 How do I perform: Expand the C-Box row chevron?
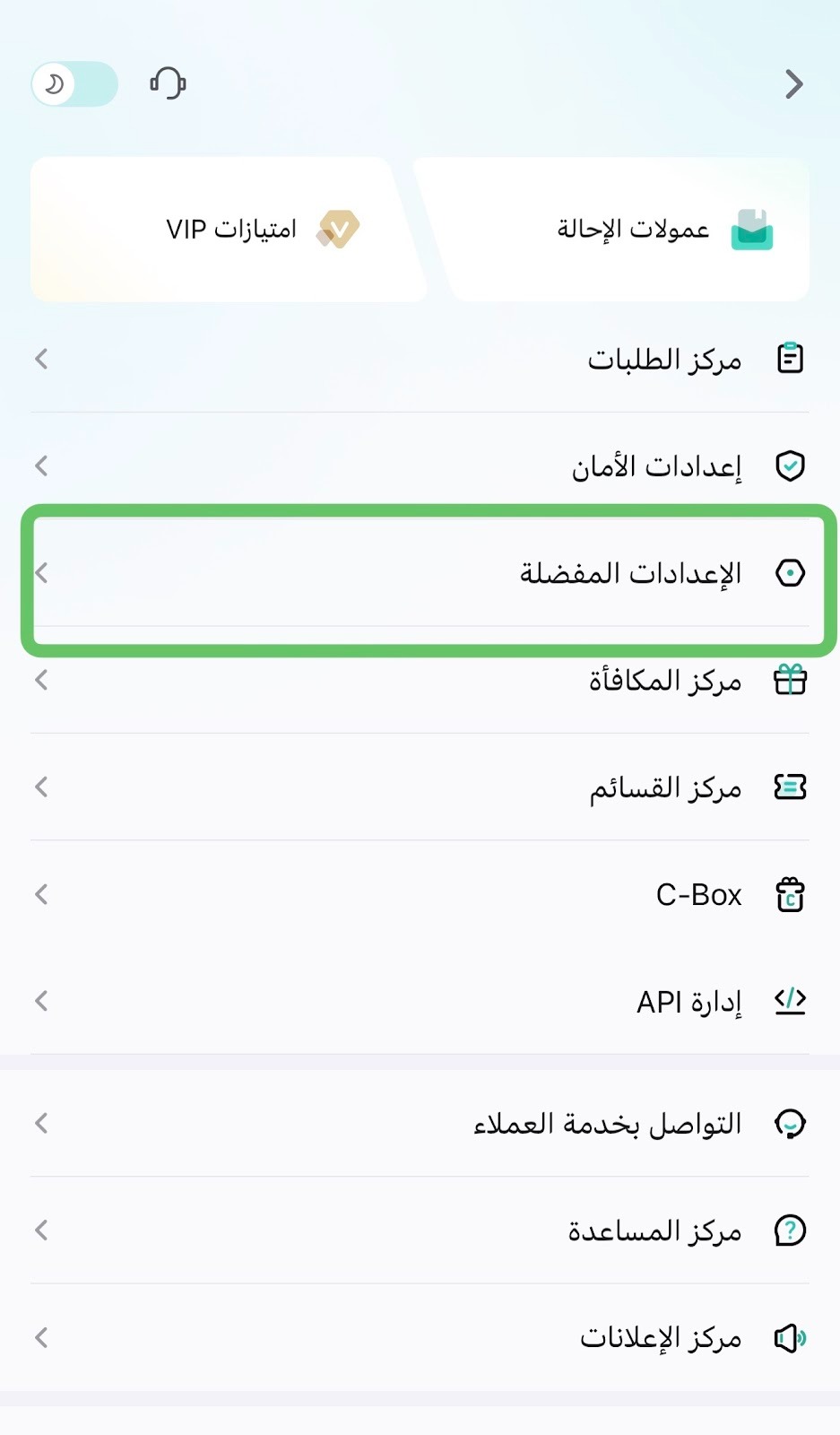coord(41,894)
